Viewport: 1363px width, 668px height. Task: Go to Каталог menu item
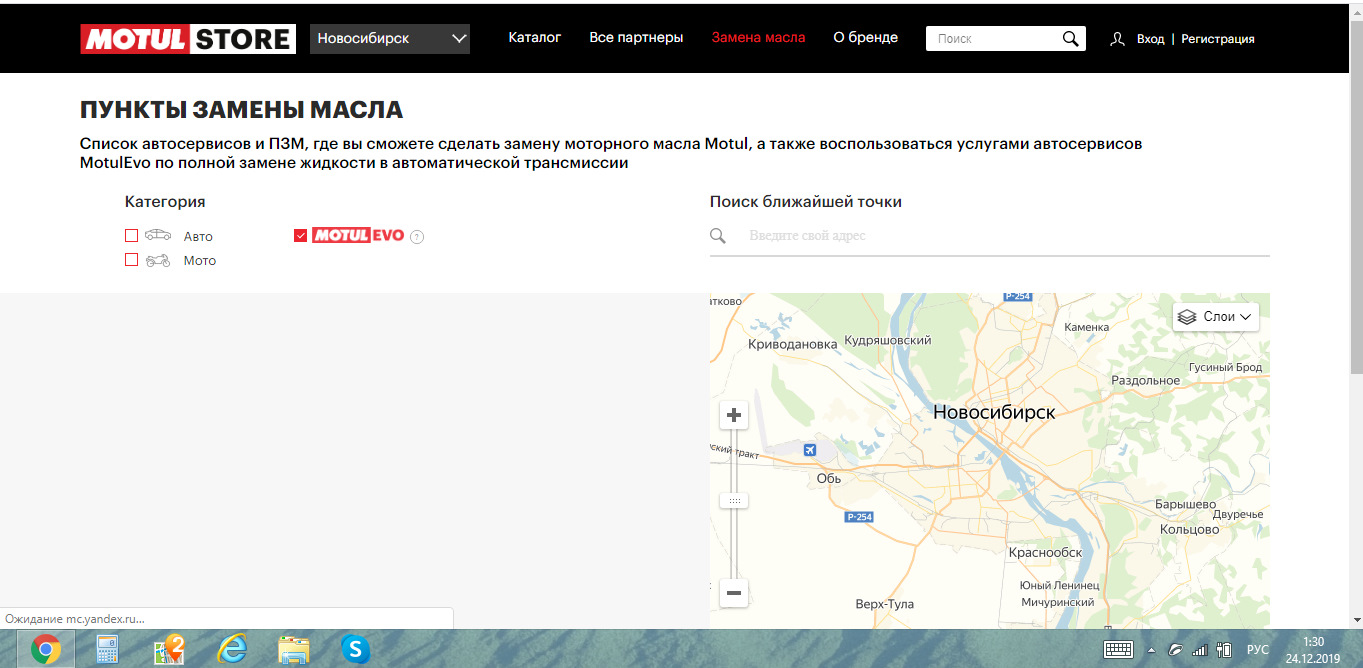(535, 38)
